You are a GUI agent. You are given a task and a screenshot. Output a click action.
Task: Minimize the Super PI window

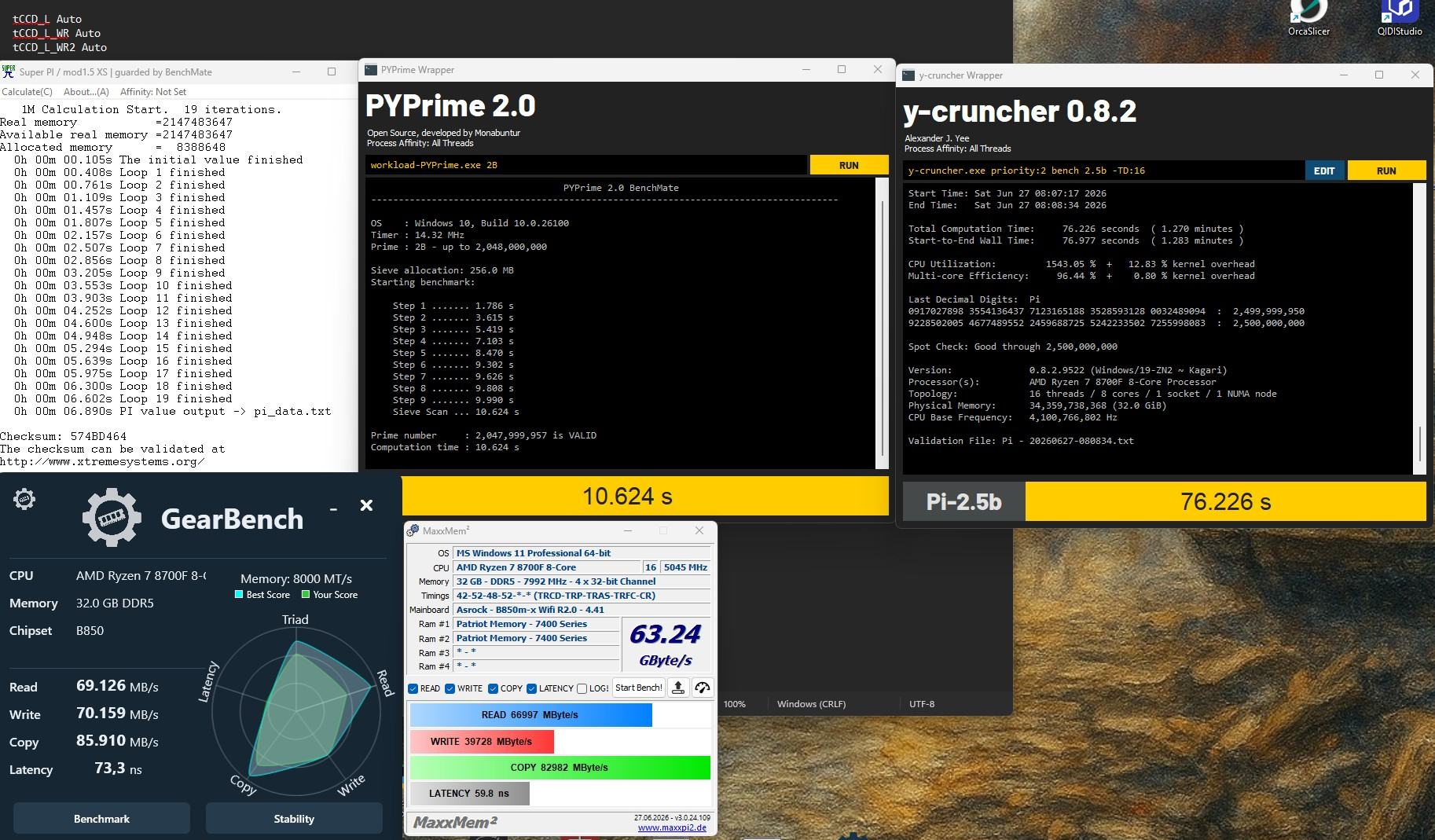tap(297, 72)
